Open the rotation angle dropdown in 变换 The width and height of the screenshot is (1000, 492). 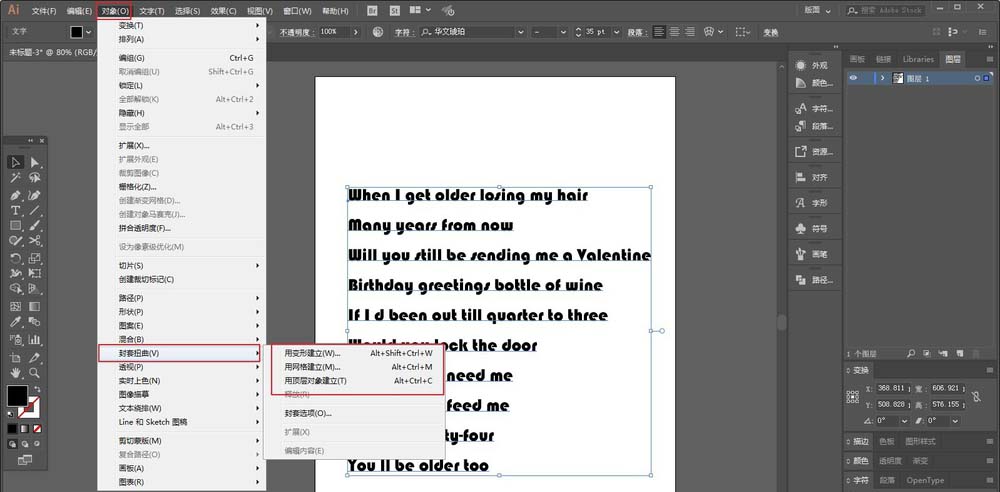click(902, 421)
